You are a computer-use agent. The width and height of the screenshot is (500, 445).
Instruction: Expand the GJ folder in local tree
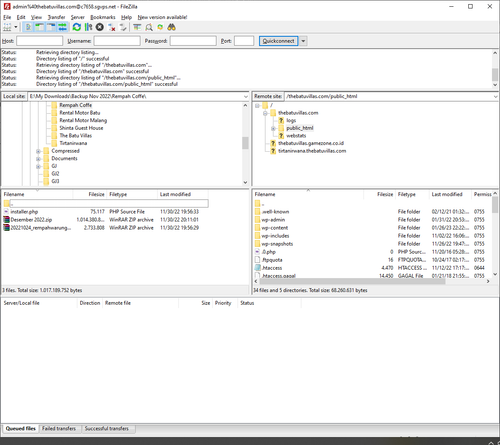point(38,166)
